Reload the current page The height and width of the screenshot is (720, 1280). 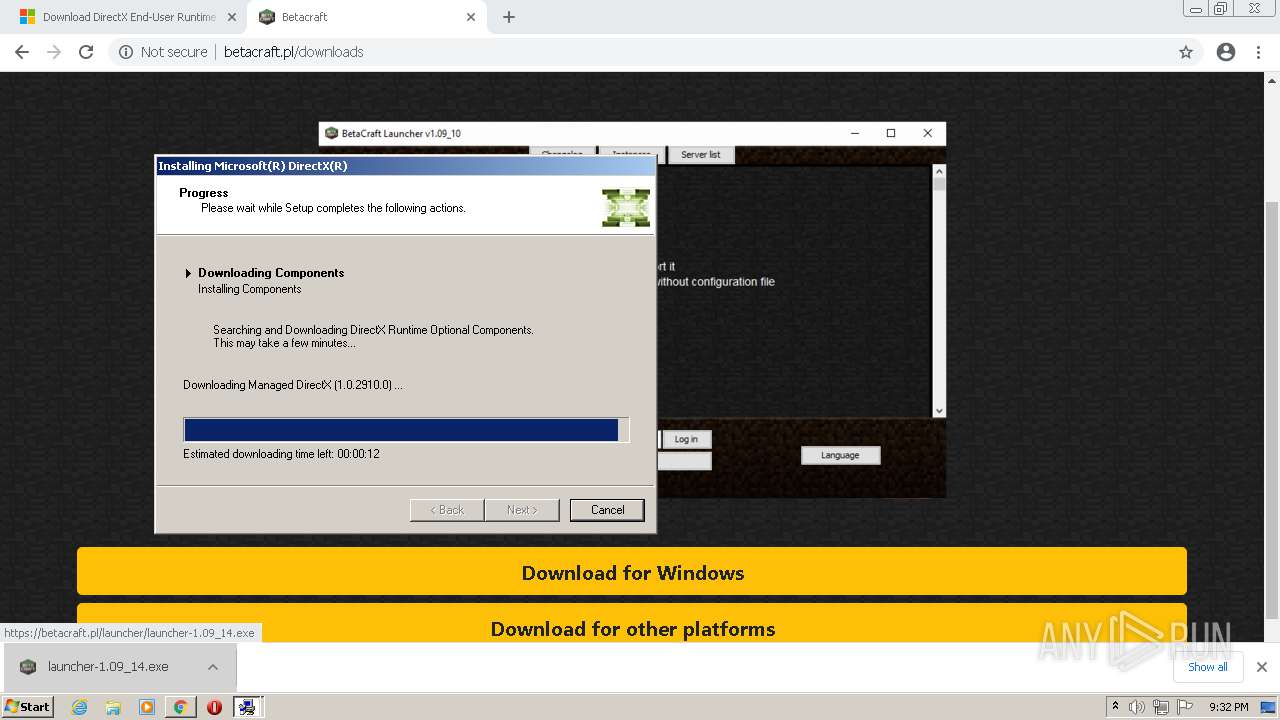(x=86, y=52)
